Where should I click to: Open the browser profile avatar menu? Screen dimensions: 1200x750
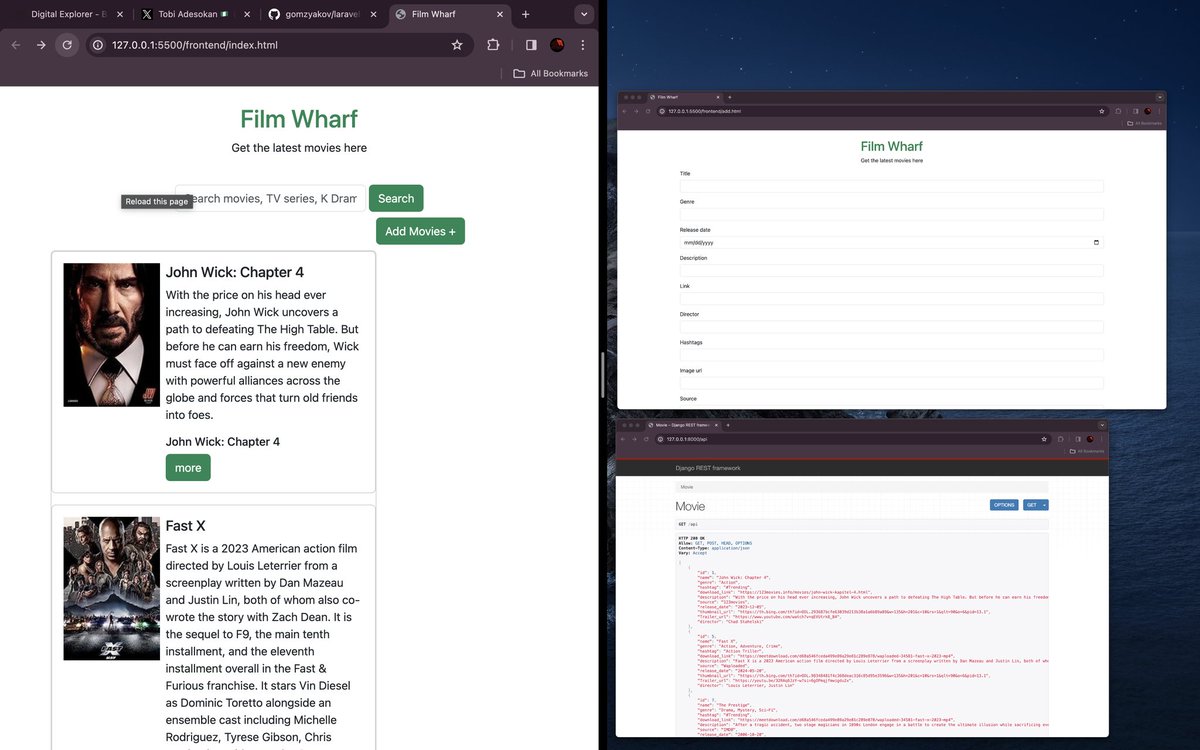pos(556,45)
